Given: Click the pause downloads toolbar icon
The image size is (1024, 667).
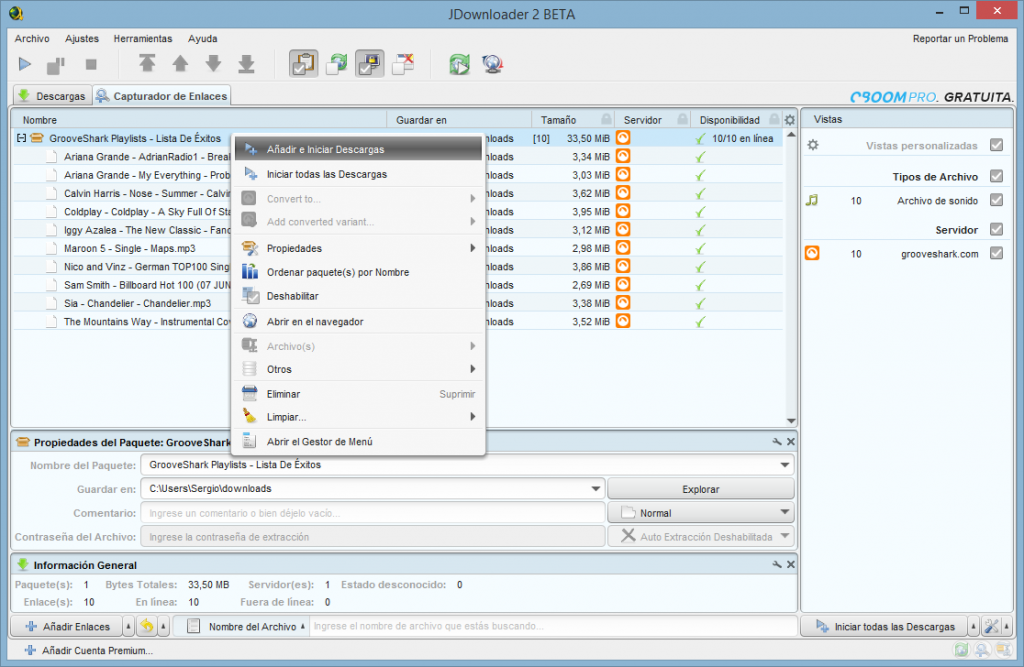Looking at the screenshot, I should point(56,64).
